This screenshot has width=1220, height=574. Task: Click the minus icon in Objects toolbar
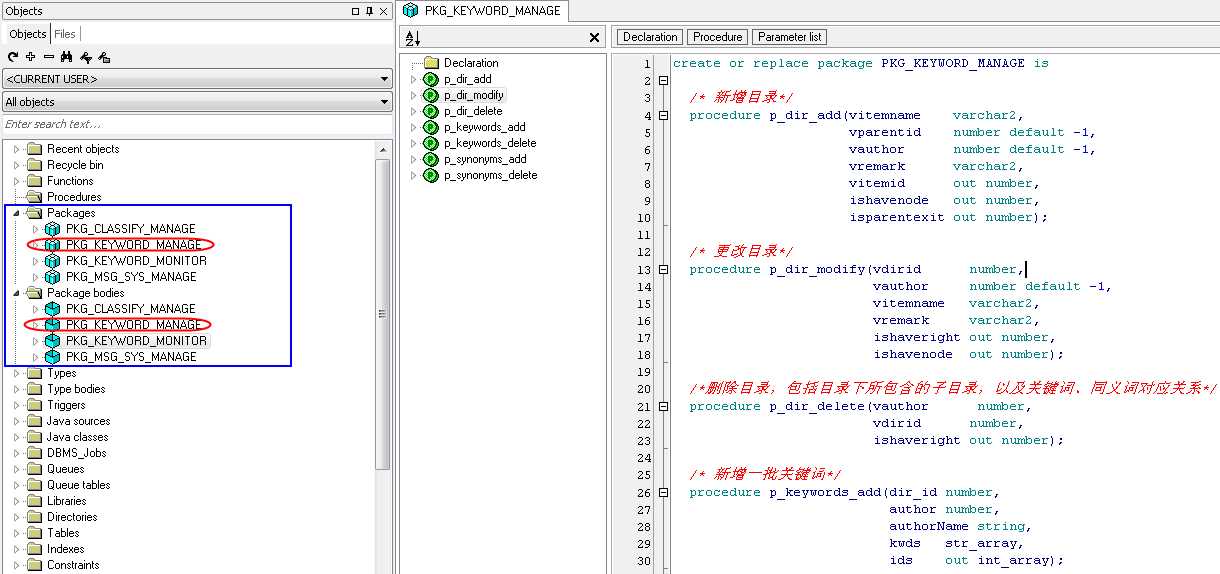49,57
